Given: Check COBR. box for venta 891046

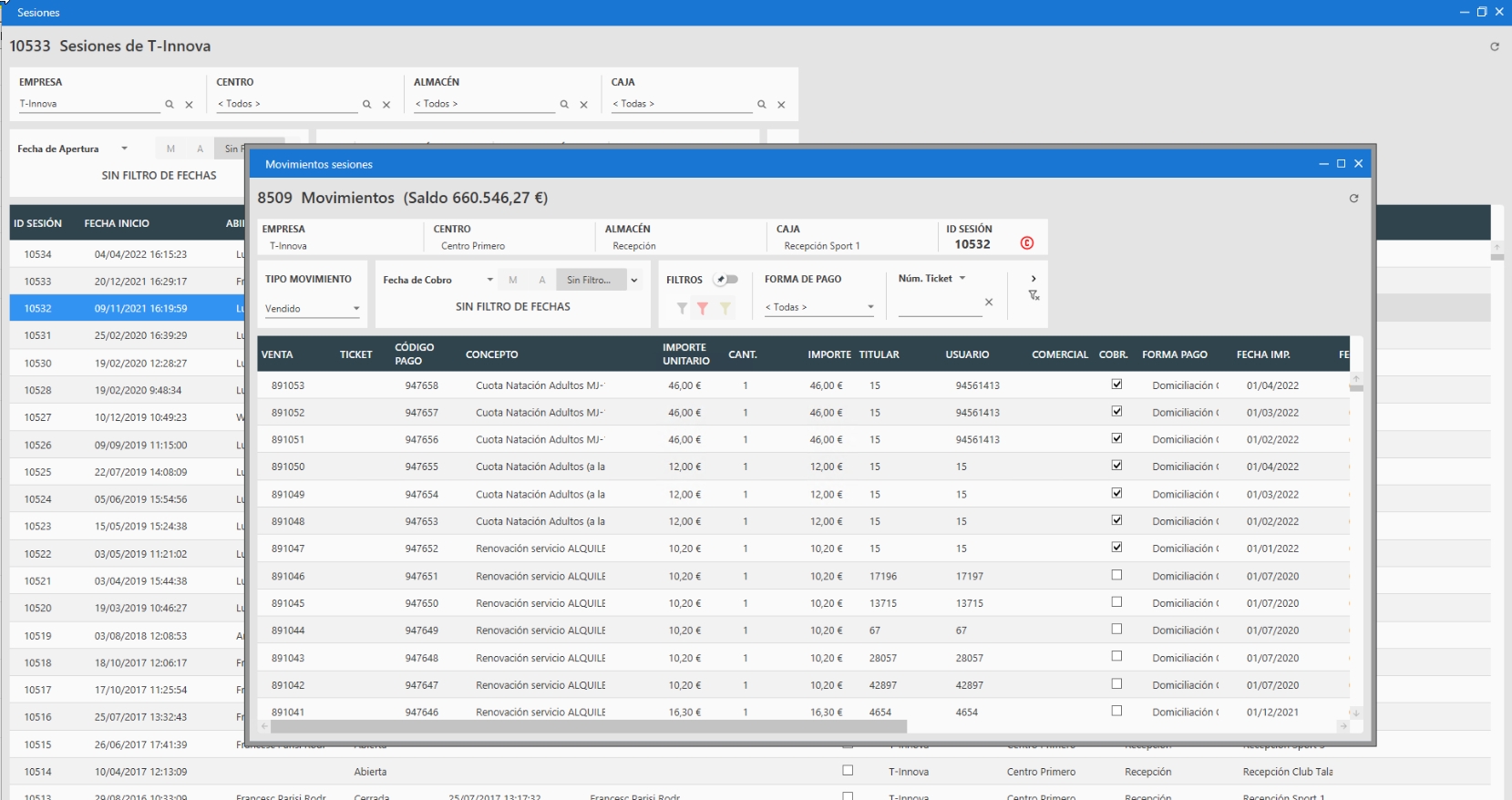Looking at the screenshot, I should pyautogui.click(x=1116, y=575).
